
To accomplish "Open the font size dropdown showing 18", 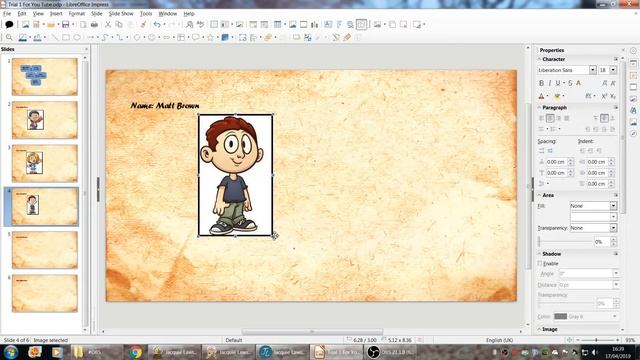I will [613, 70].
